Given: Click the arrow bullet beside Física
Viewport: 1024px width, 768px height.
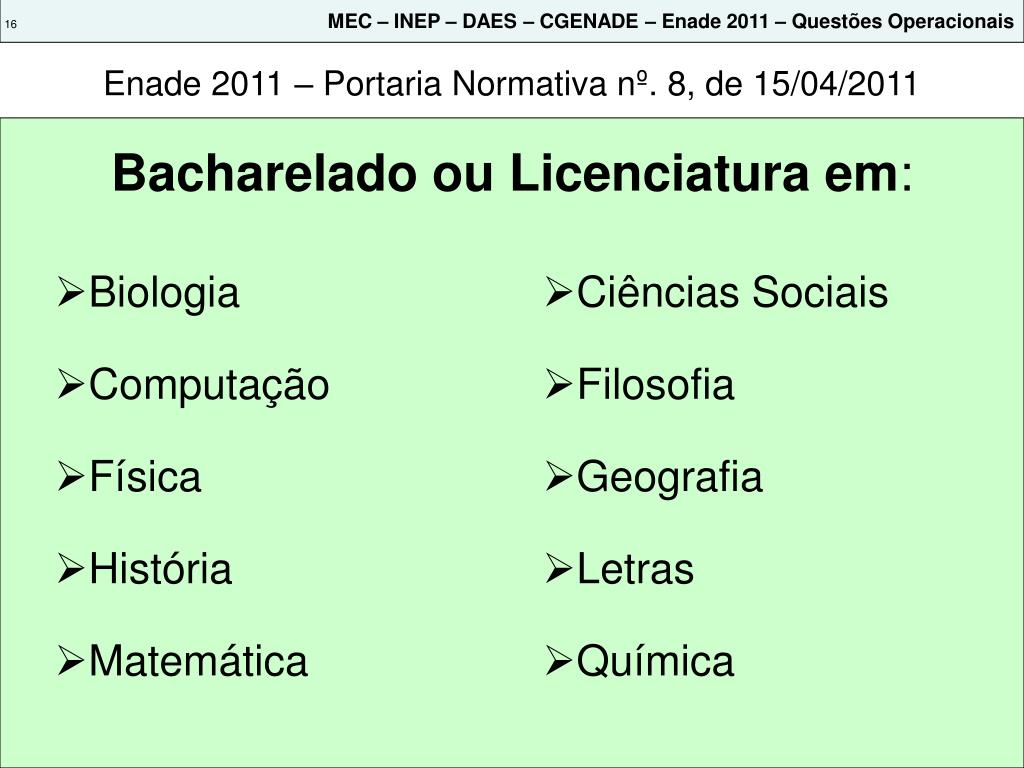Looking at the screenshot, I should coord(71,477).
